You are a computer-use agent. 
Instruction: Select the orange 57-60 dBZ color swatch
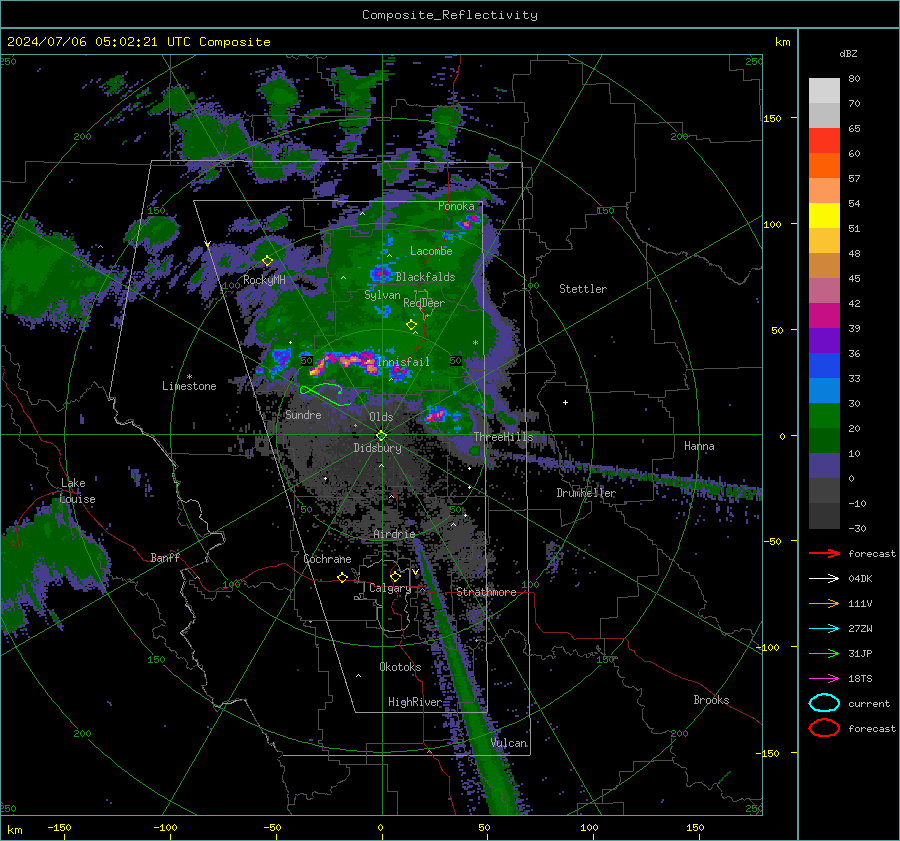(x=824, y=166)
